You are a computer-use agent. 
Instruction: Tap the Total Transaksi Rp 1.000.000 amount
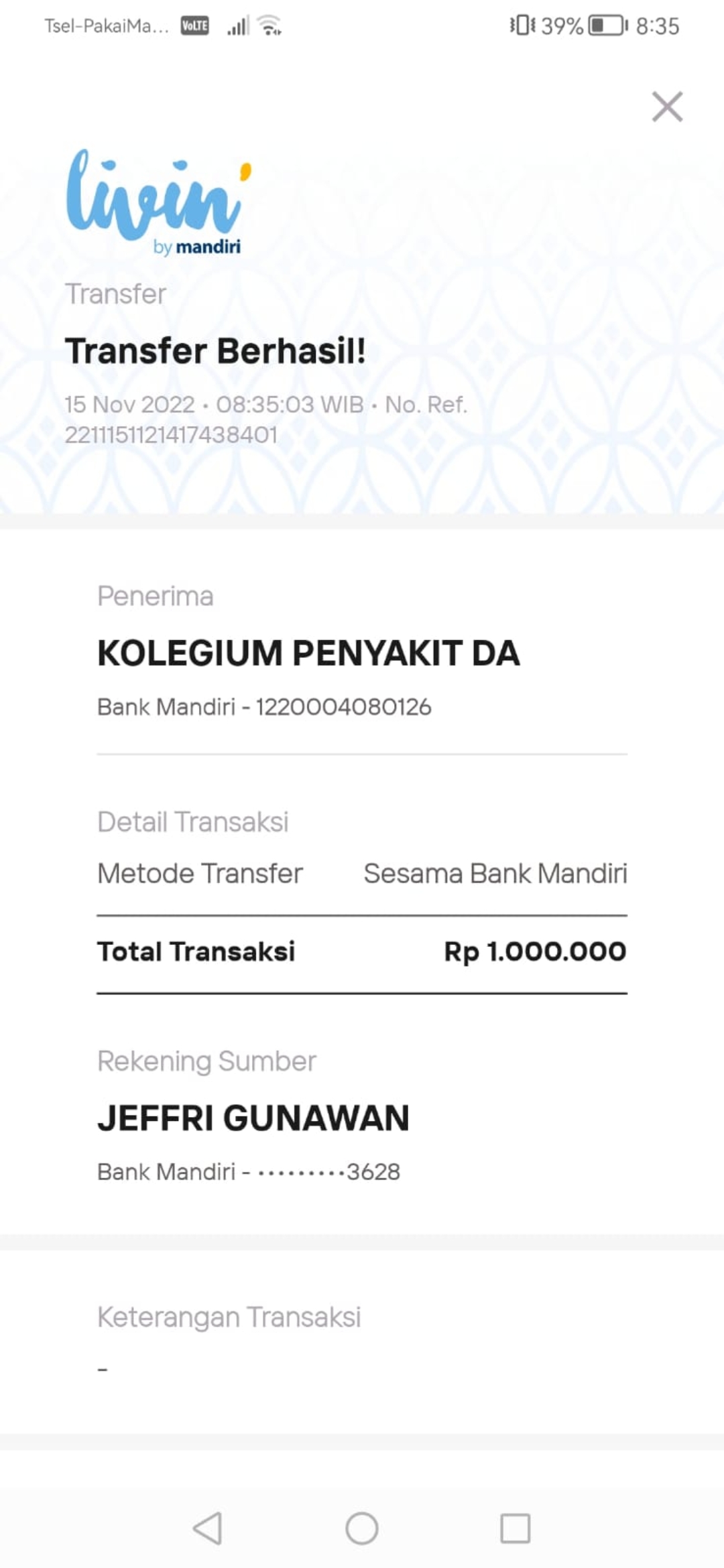pos(534,952)
